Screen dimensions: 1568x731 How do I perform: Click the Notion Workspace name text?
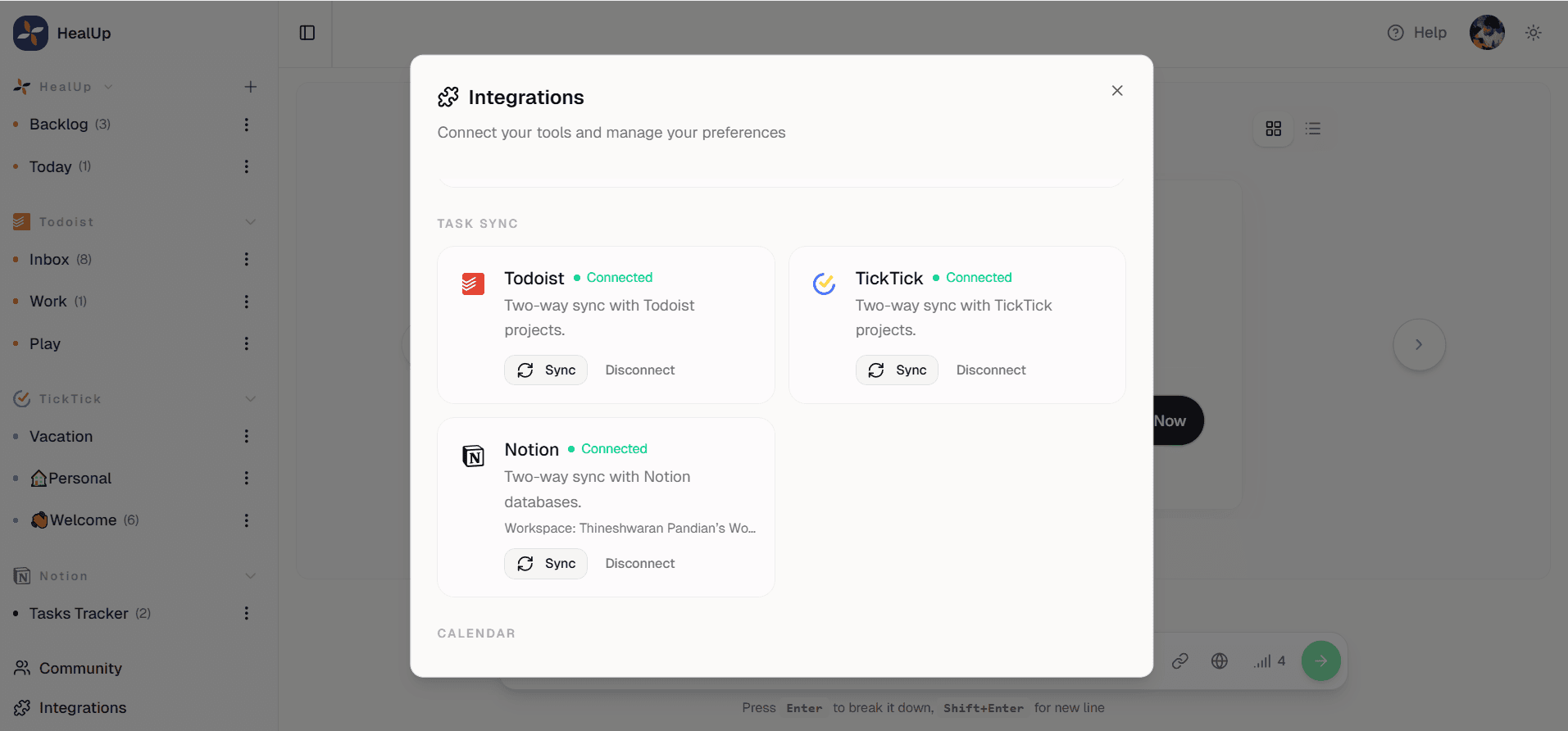coord(630,529)
